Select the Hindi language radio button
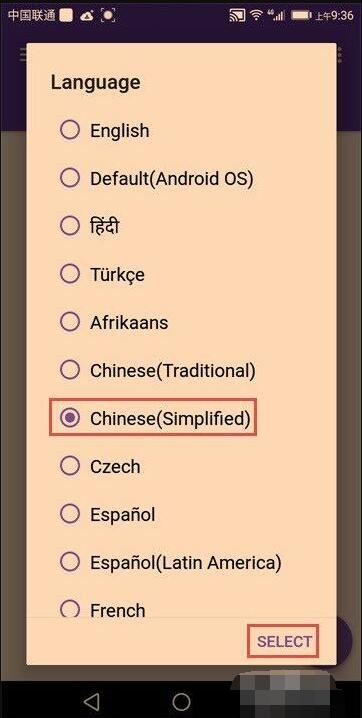This screenshot has width=362, height=718. pyautogui.click(x=70, y=225)
